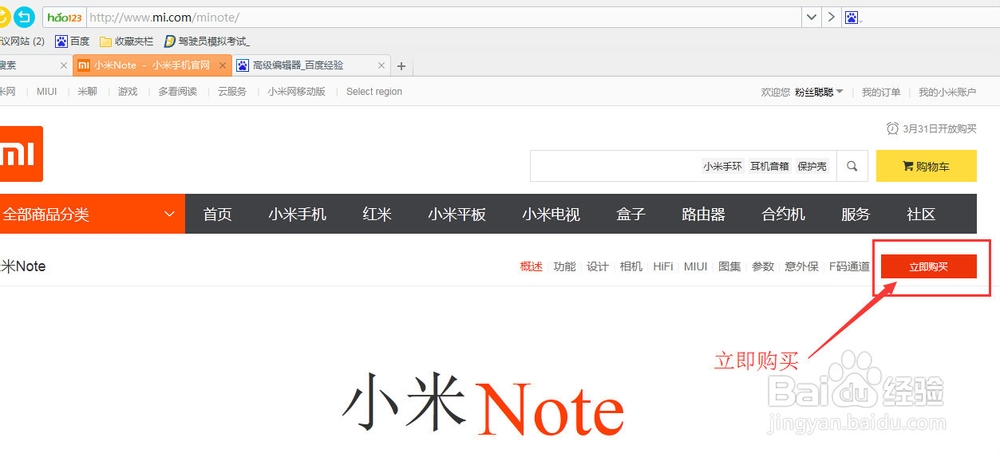Open the address bar history dropdown
1000x457 pixels.
coord(811,17)
